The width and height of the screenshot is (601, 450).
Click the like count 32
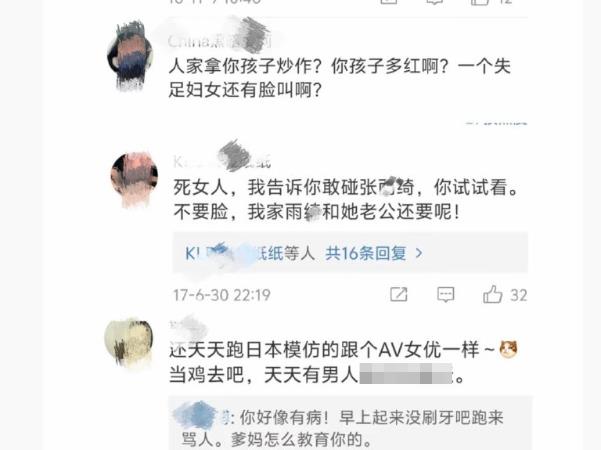(519, 295)
